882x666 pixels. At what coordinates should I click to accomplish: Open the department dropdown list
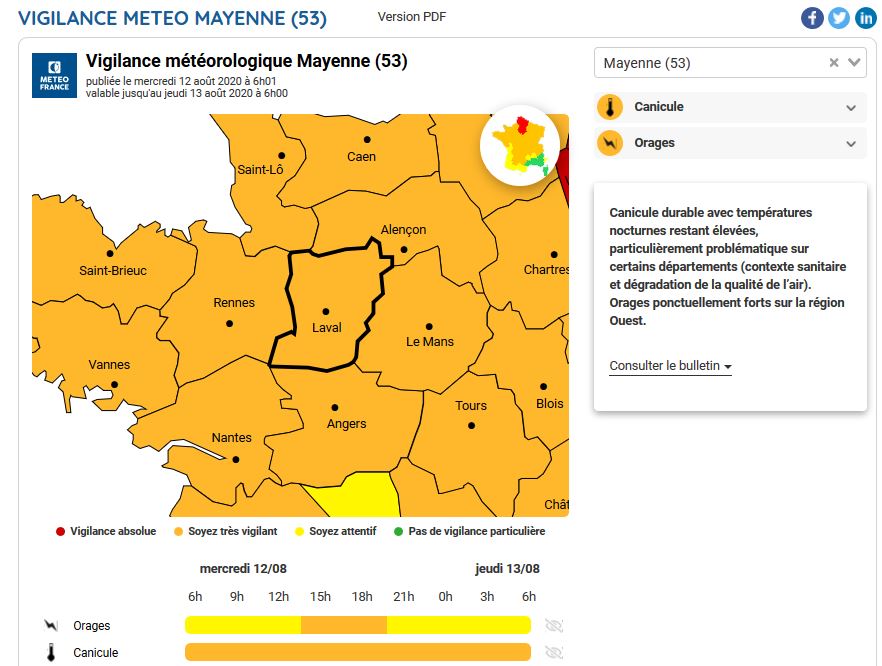(855, 63)
